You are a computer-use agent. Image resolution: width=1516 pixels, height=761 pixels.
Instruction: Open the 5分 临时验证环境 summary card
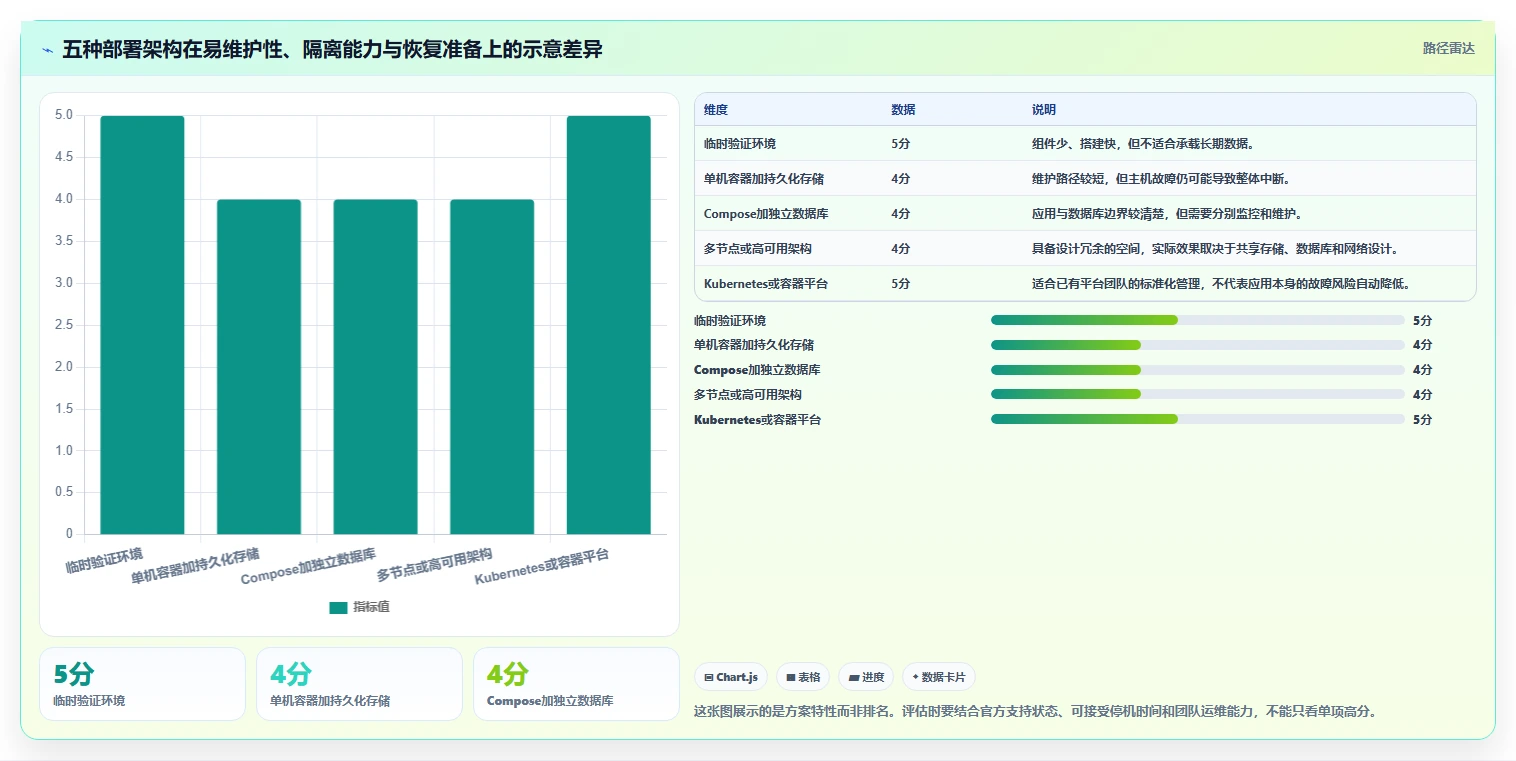click(142, 684)
